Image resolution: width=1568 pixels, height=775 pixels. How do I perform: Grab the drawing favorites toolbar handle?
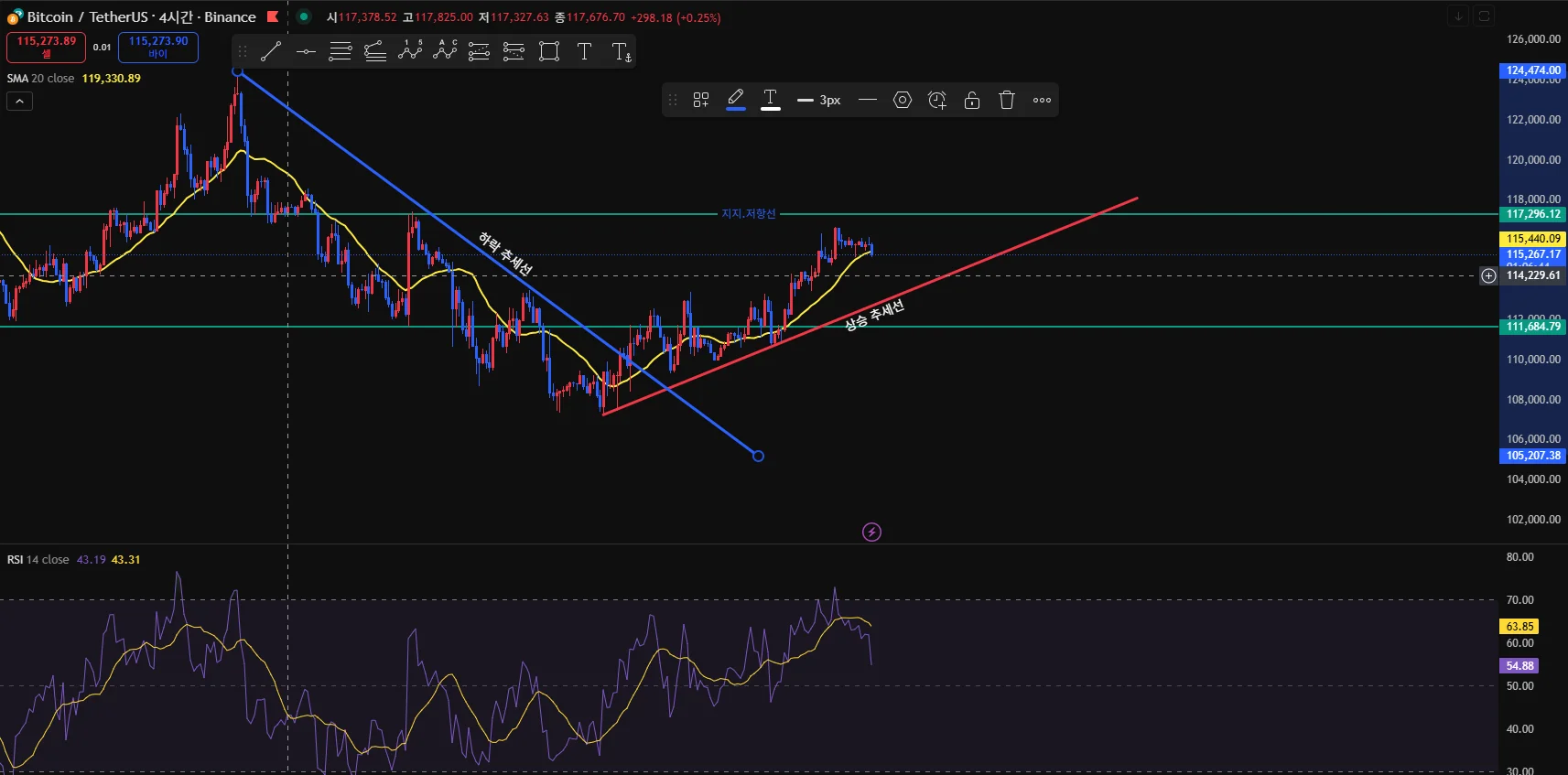point(243,51)
